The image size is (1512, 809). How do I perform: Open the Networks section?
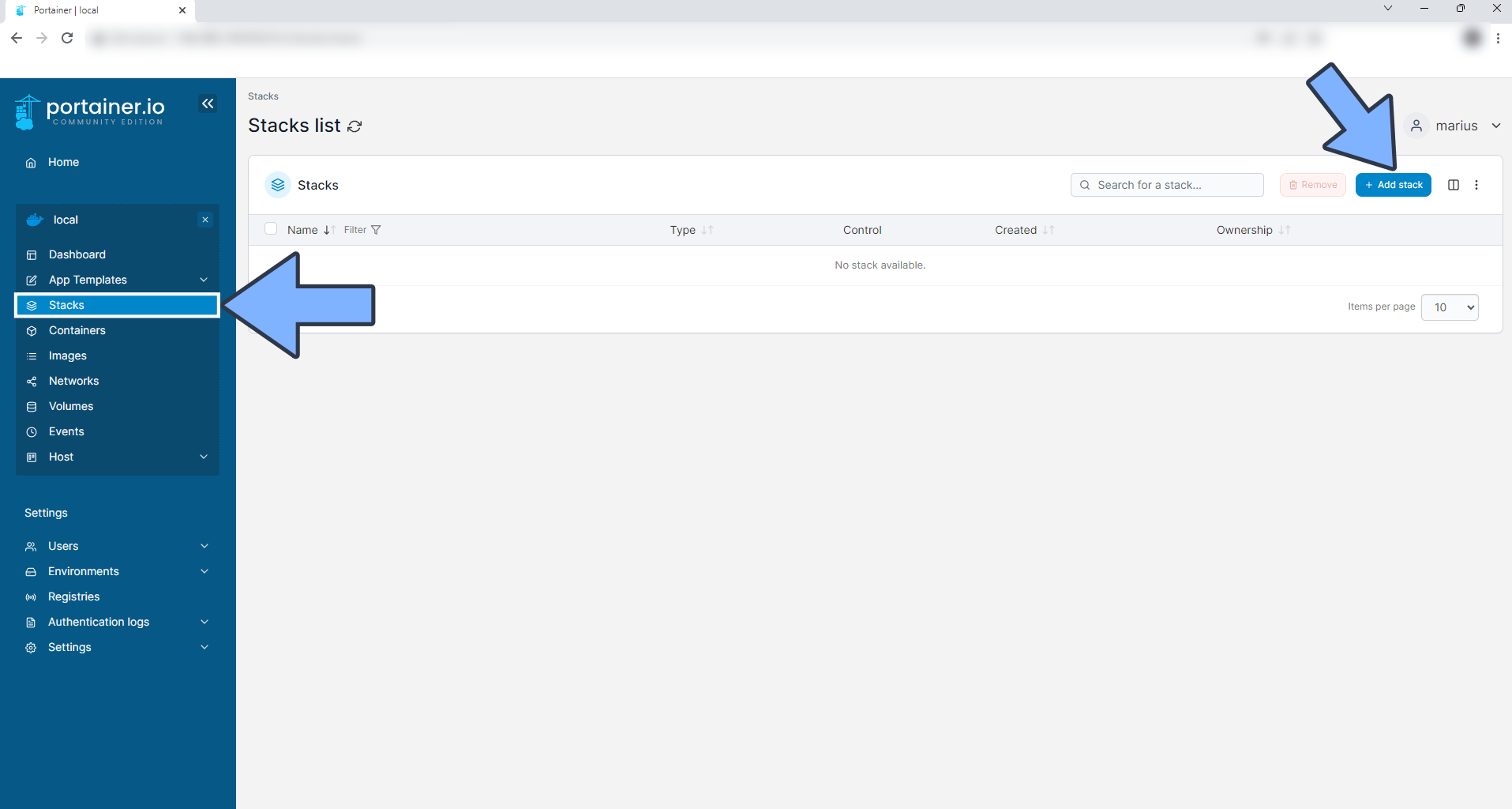point(73,381)
